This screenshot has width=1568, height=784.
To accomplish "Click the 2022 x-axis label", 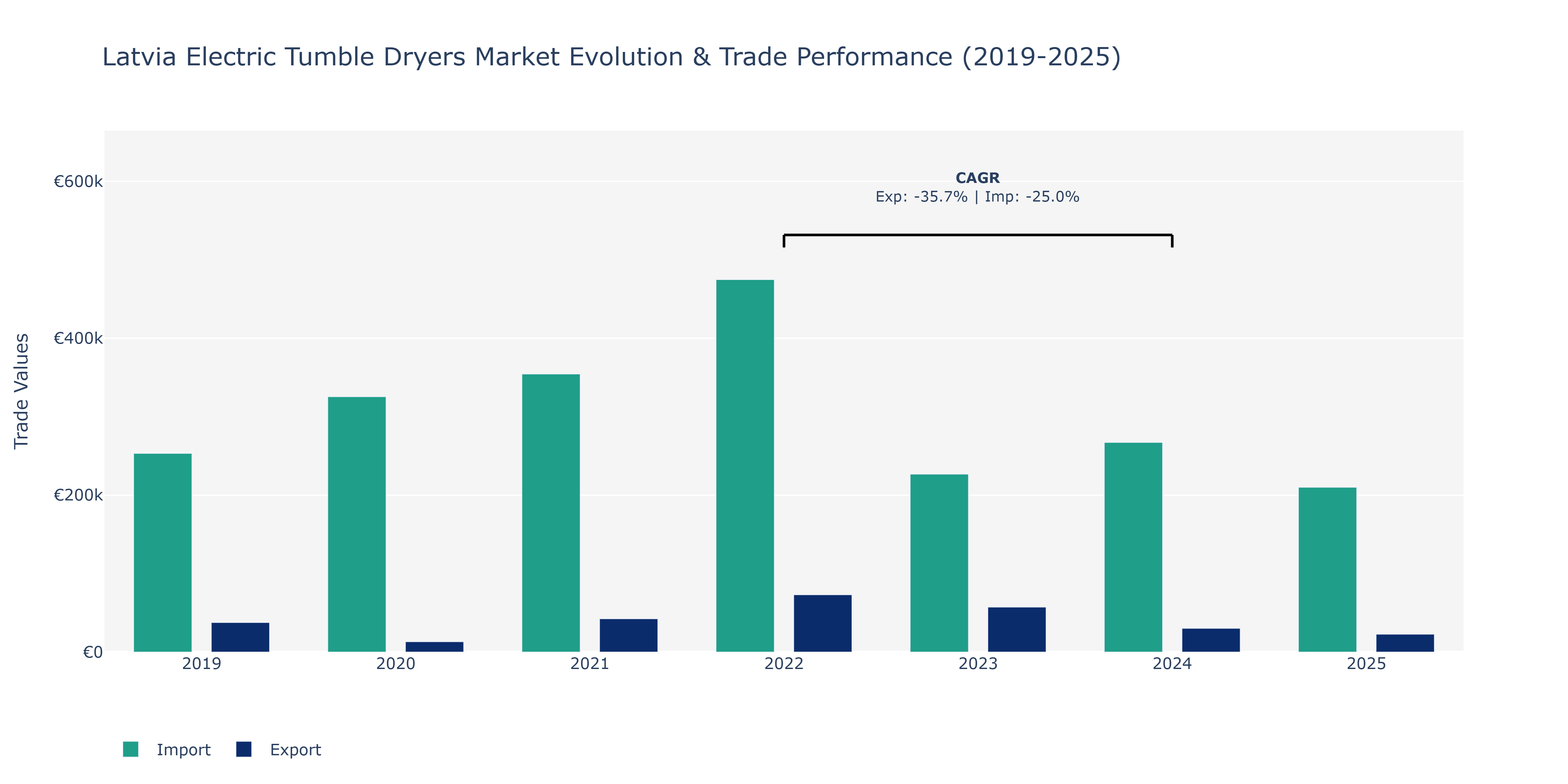I will [x=784, y=663].
